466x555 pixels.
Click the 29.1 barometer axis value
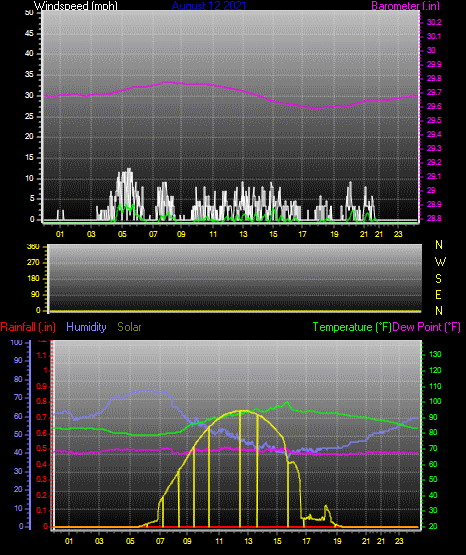[434, 176]
